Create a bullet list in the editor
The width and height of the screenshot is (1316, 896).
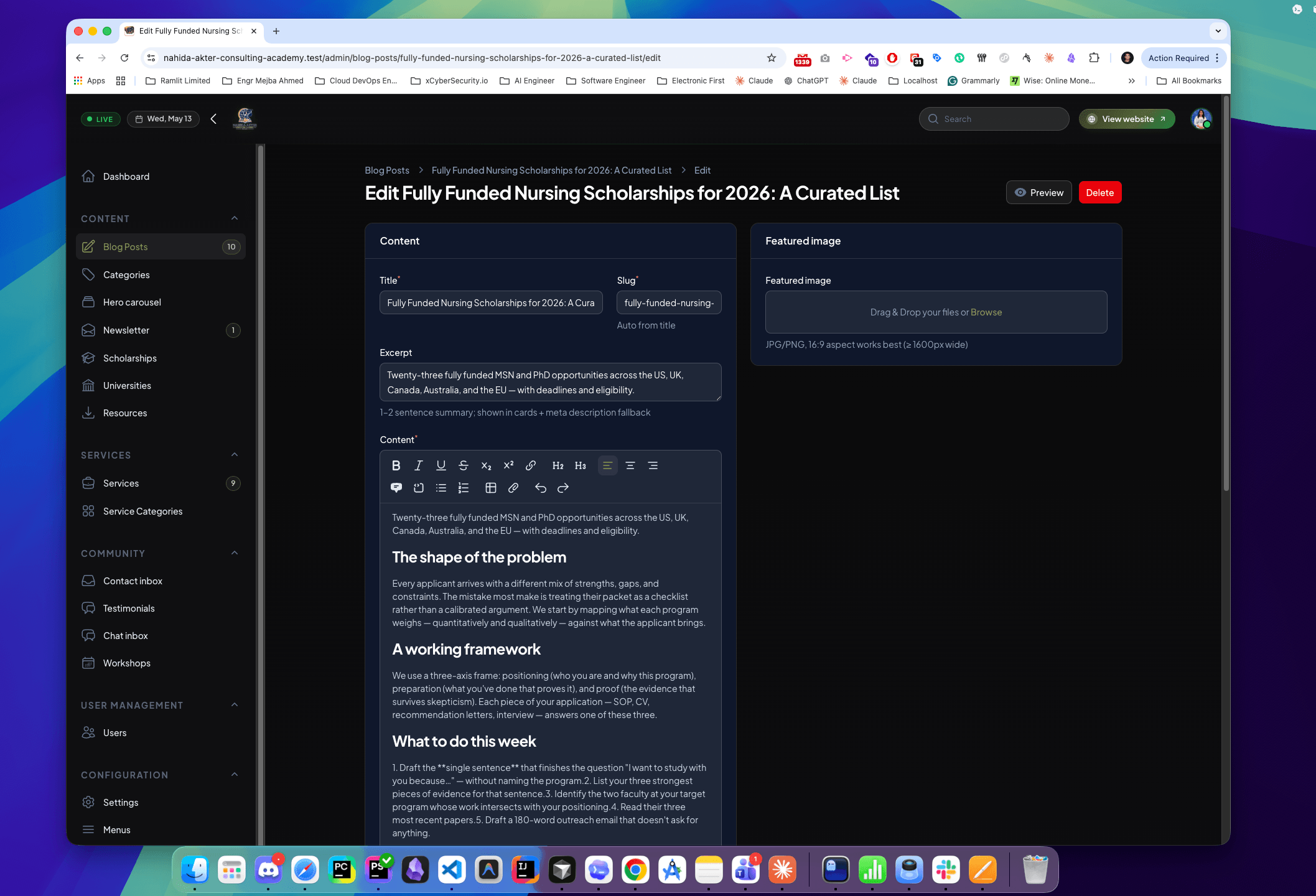tap(441, 488)
